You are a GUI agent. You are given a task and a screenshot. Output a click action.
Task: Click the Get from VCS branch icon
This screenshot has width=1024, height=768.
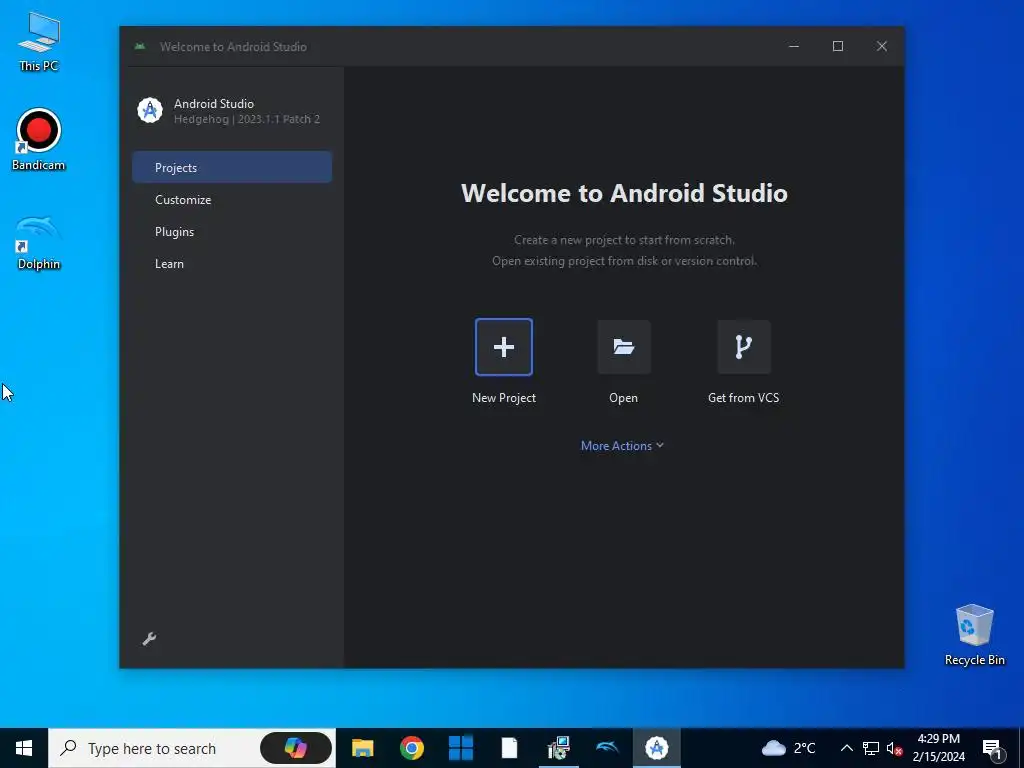743,347
